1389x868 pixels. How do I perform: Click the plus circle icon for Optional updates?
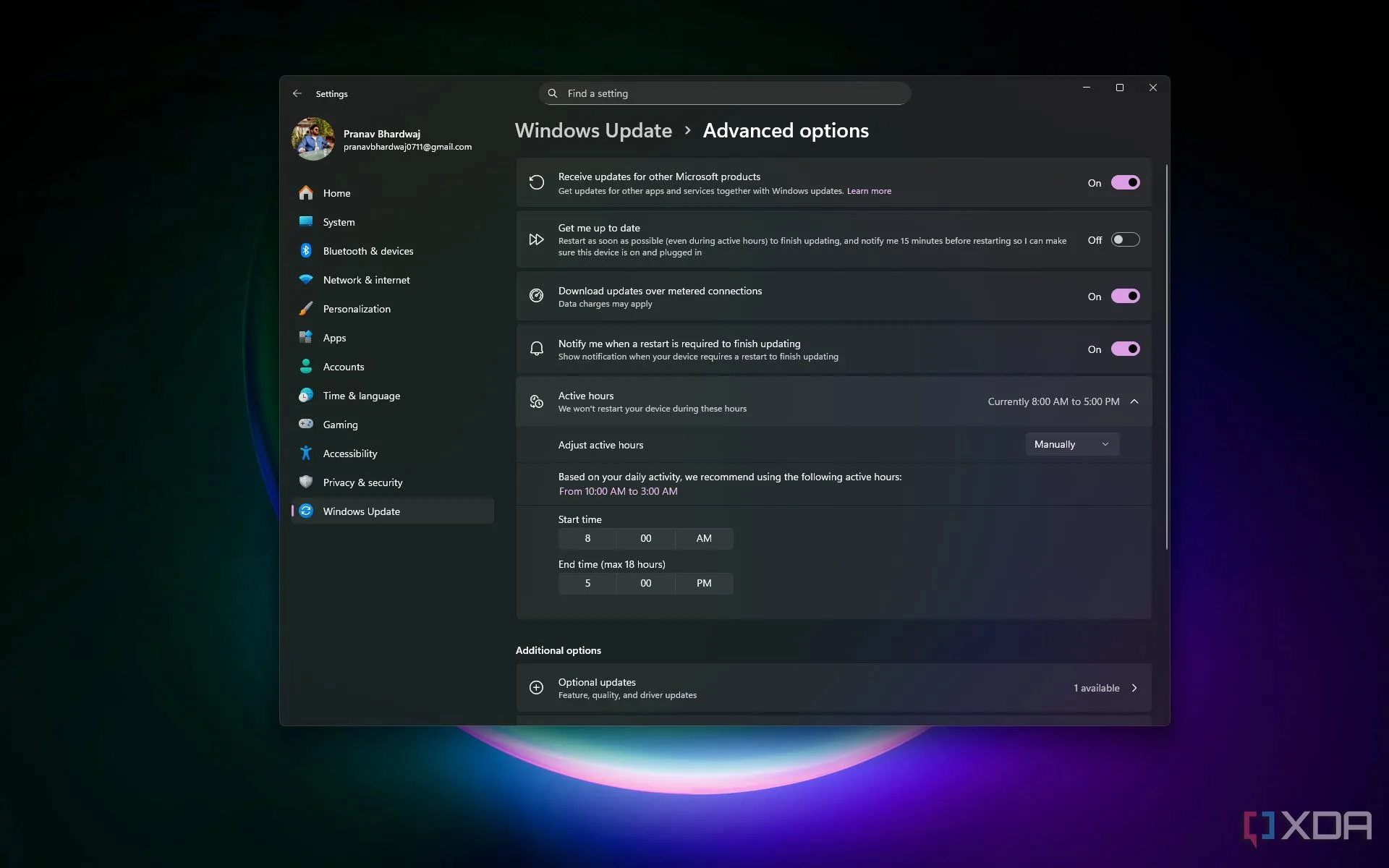pyautogui.click(x=536, y=687)
